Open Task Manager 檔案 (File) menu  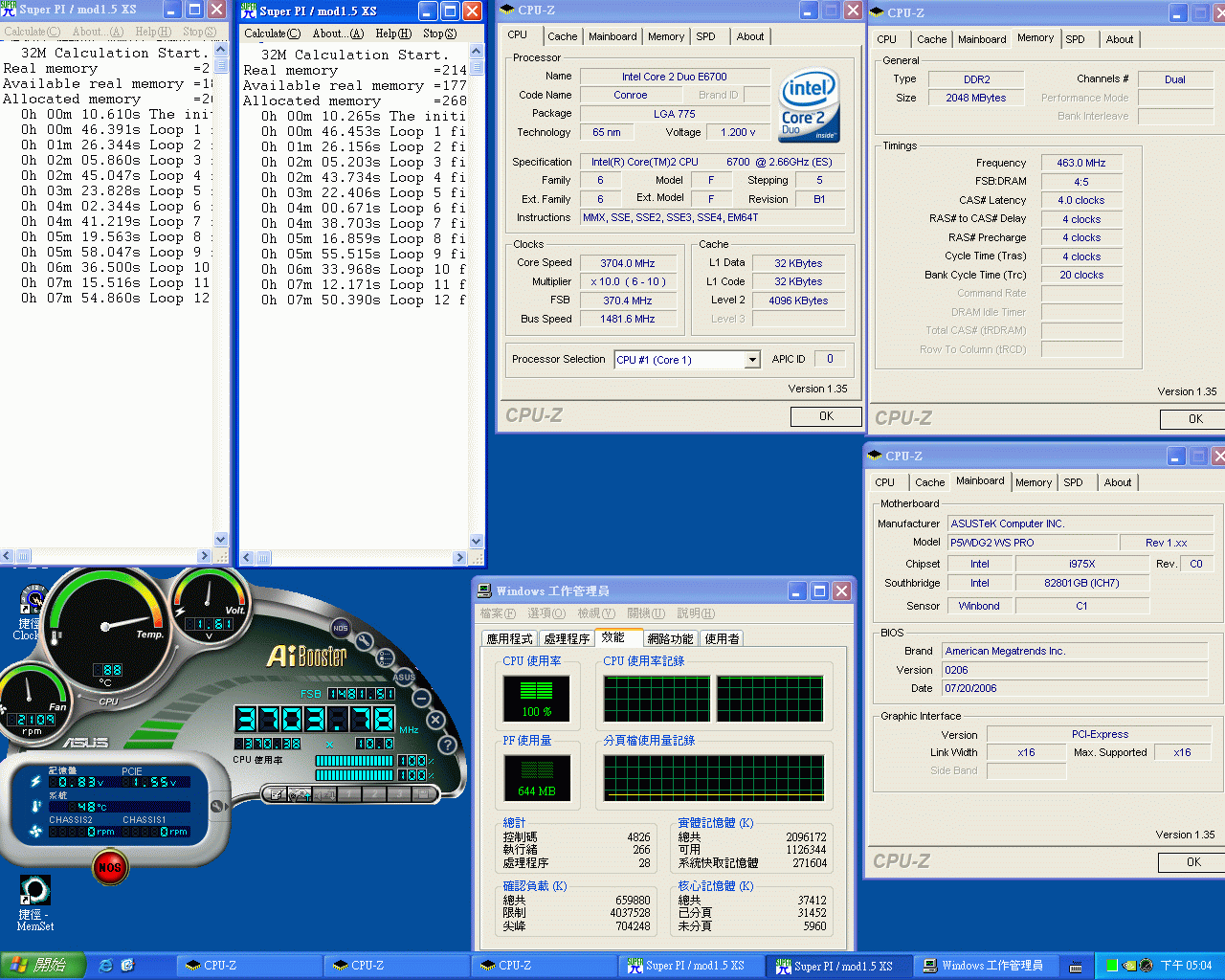pos(498,613)
